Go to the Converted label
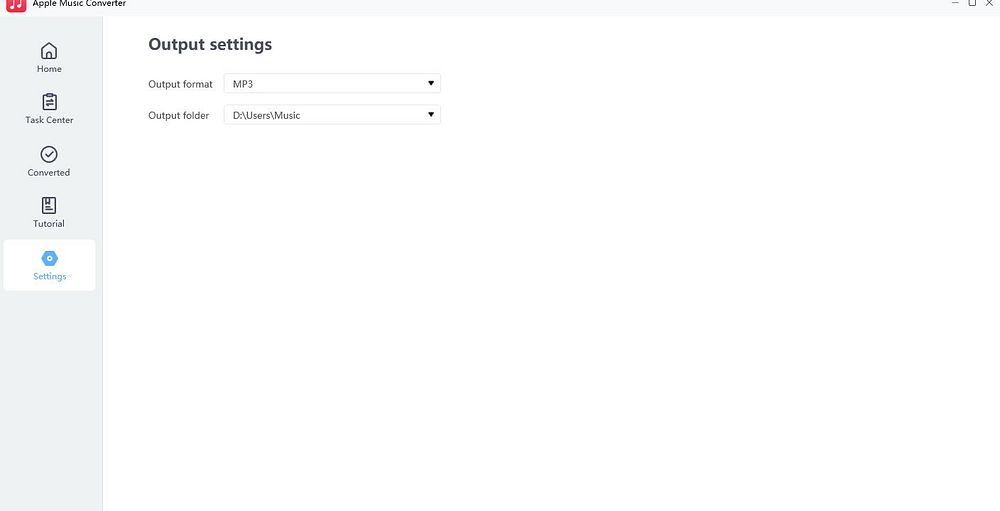1000x511 pixels. pyautogui.click(x=49, y=172)
